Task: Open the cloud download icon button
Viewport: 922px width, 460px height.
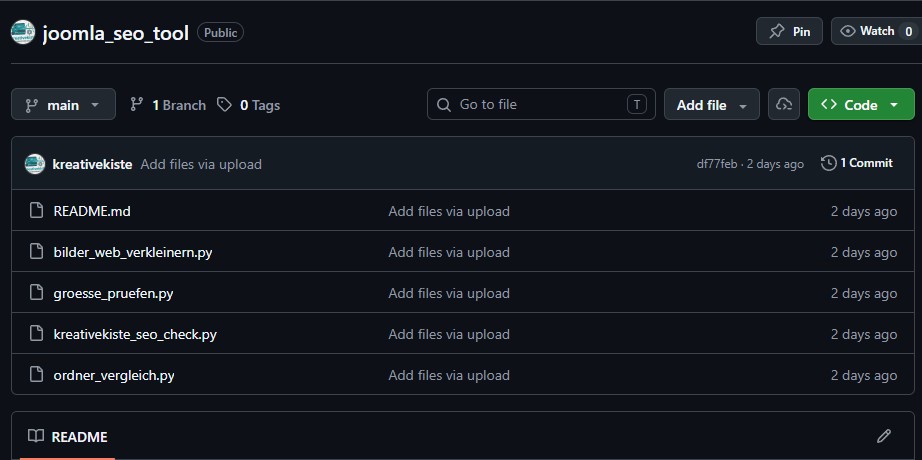Action: pyautogui.click(x=784, y=105)
